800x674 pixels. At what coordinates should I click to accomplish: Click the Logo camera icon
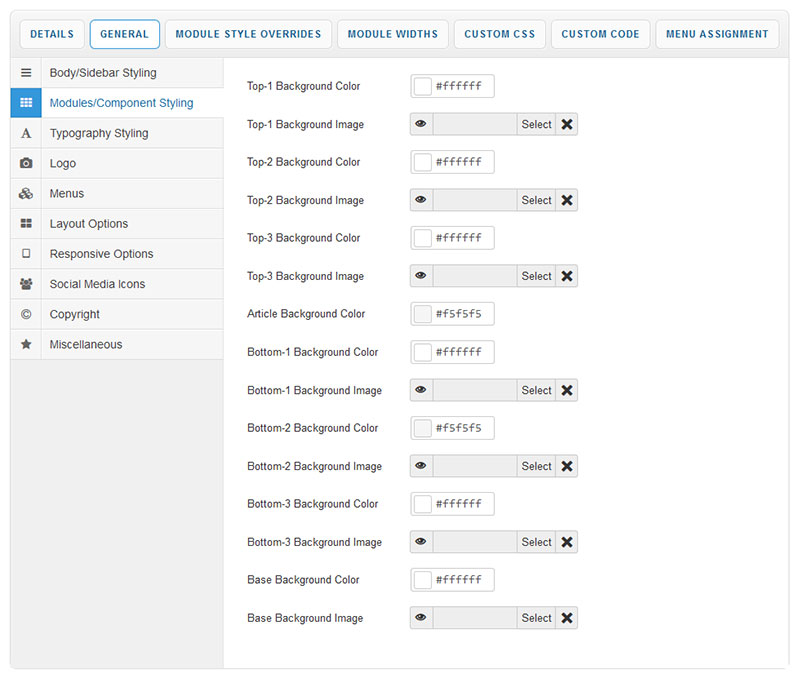pos(26,163)
